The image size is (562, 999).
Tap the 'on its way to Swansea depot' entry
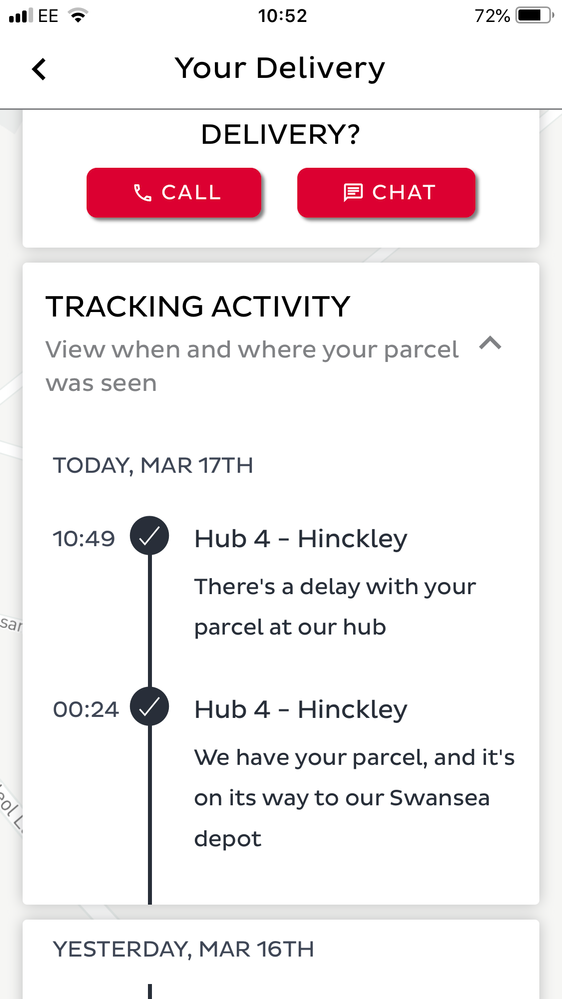click(x=354, y=798)
